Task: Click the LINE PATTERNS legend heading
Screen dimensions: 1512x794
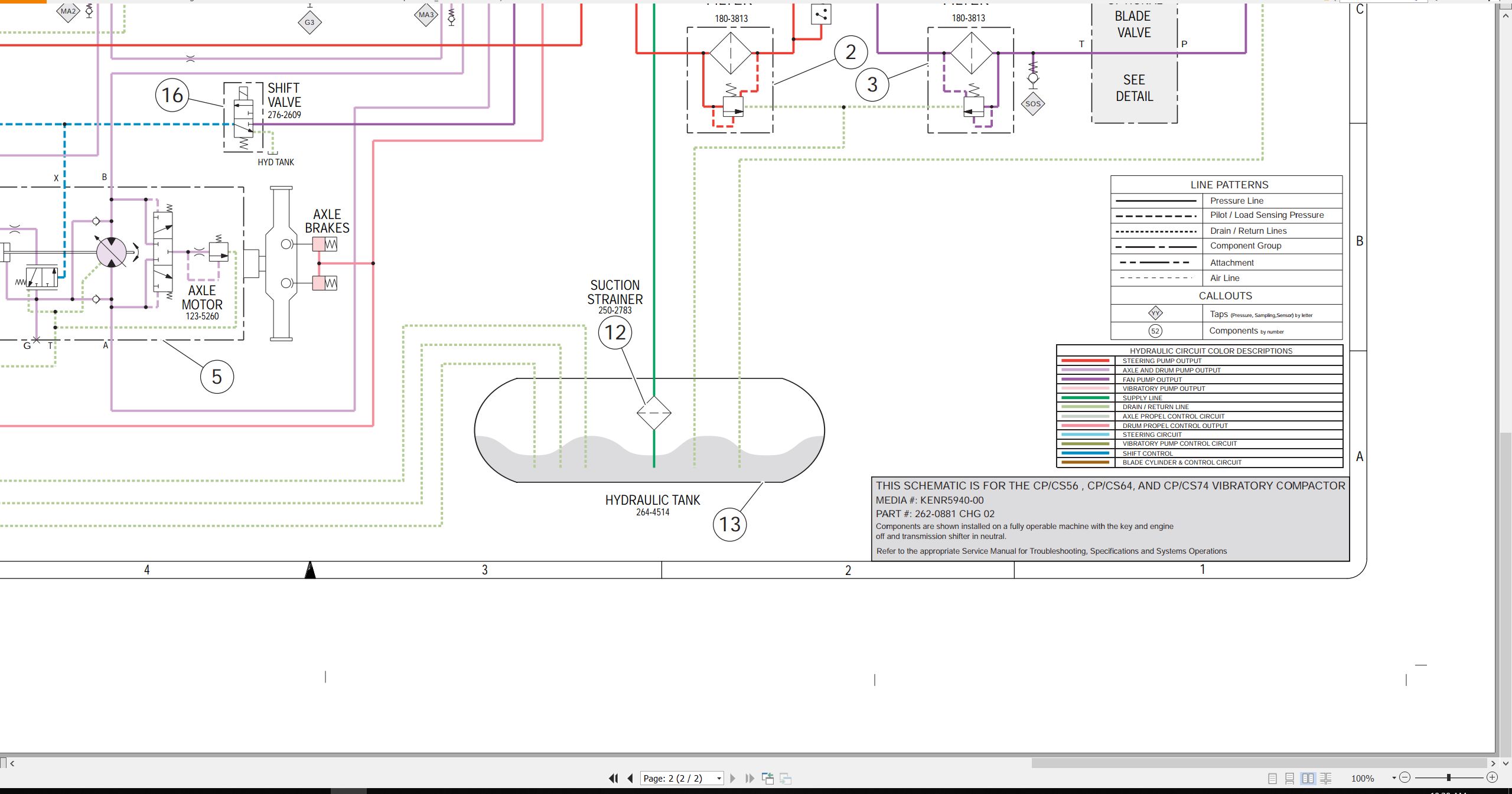Action: coord(1229,185)
